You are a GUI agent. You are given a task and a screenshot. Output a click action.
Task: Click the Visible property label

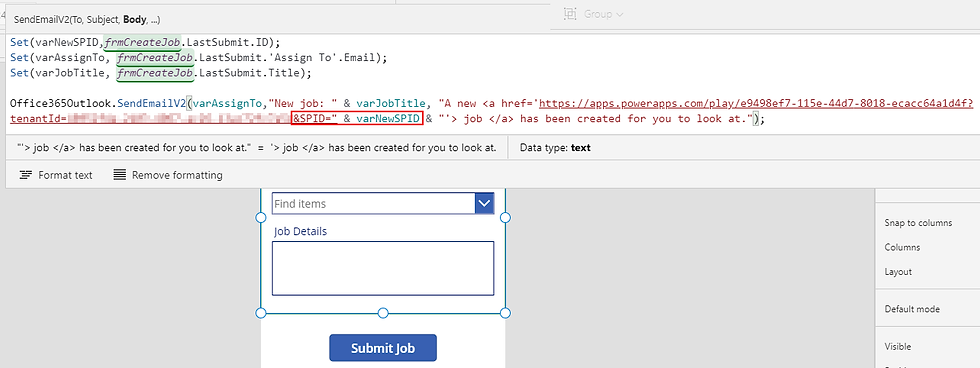[898, 347]
